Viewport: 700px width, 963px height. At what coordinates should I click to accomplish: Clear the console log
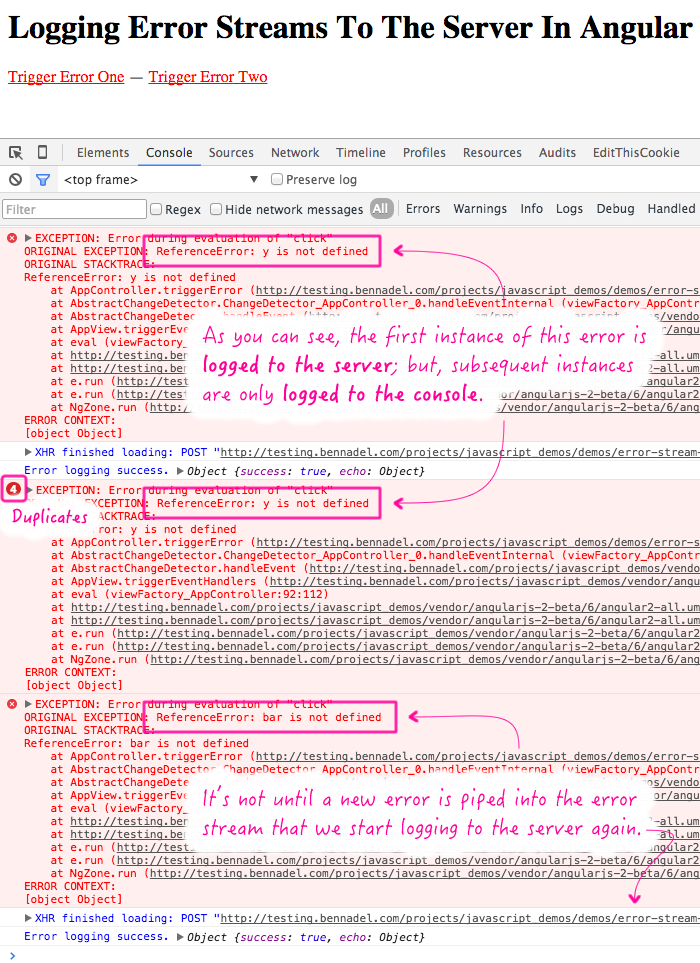(16, 180)
